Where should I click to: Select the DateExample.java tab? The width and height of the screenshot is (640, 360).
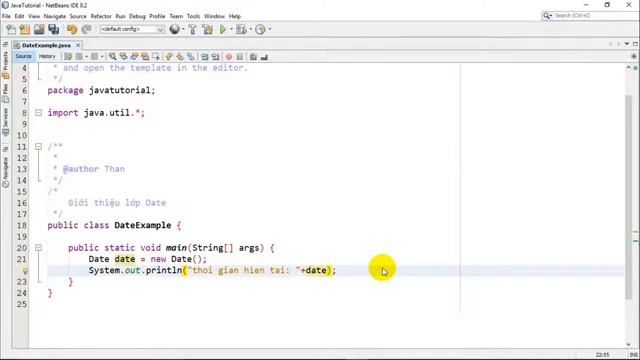(x=46, y=45)
